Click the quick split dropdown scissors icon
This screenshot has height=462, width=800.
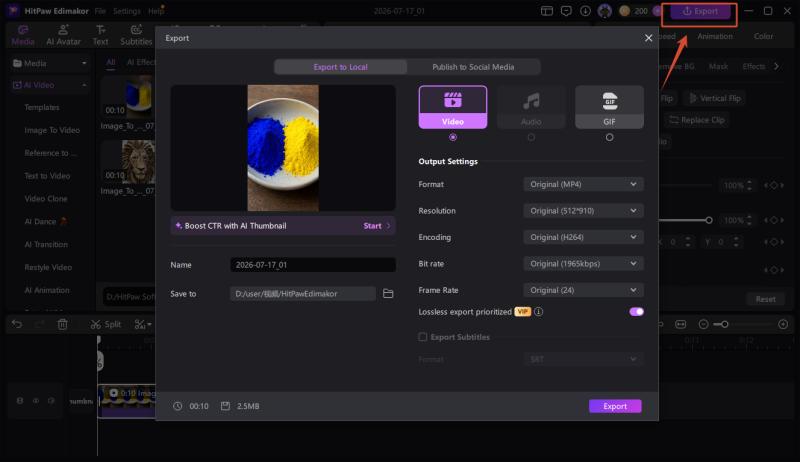coord(142,324)
